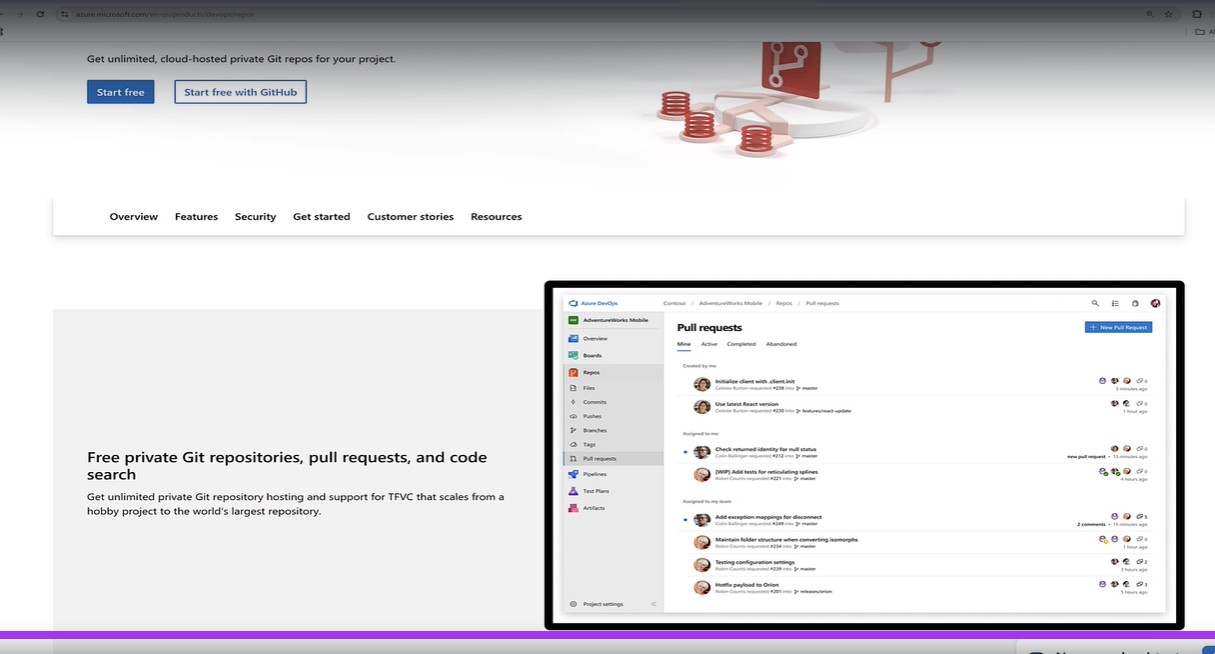Open 'Use latest React version' pull request
Screen dimensions: 1215x654
[747, 404]
